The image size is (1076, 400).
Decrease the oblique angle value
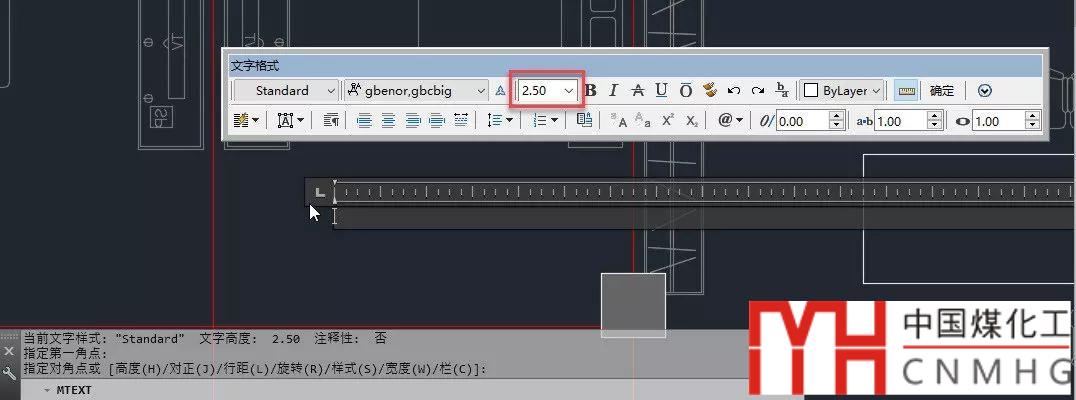click(836, 126)
